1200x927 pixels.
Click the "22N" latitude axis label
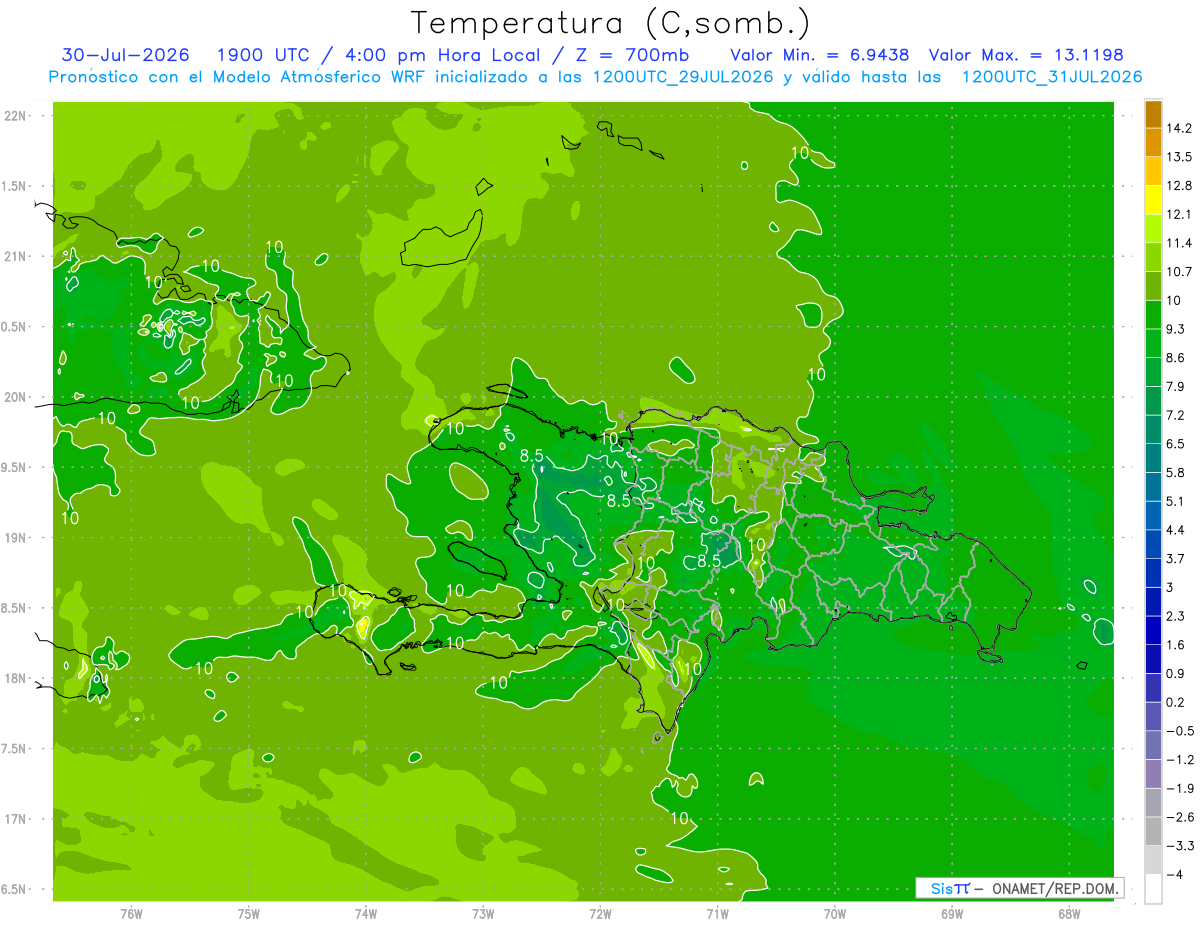click(15, 116)
